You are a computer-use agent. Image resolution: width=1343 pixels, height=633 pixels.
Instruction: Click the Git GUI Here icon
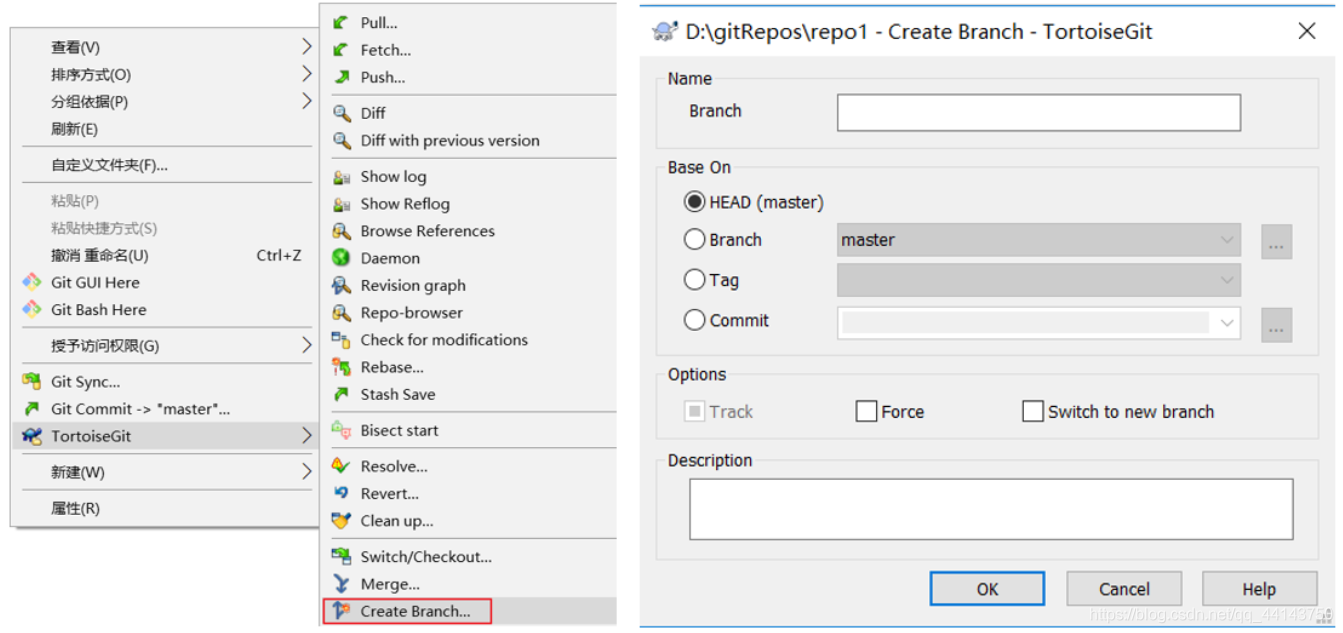[32, 282]
